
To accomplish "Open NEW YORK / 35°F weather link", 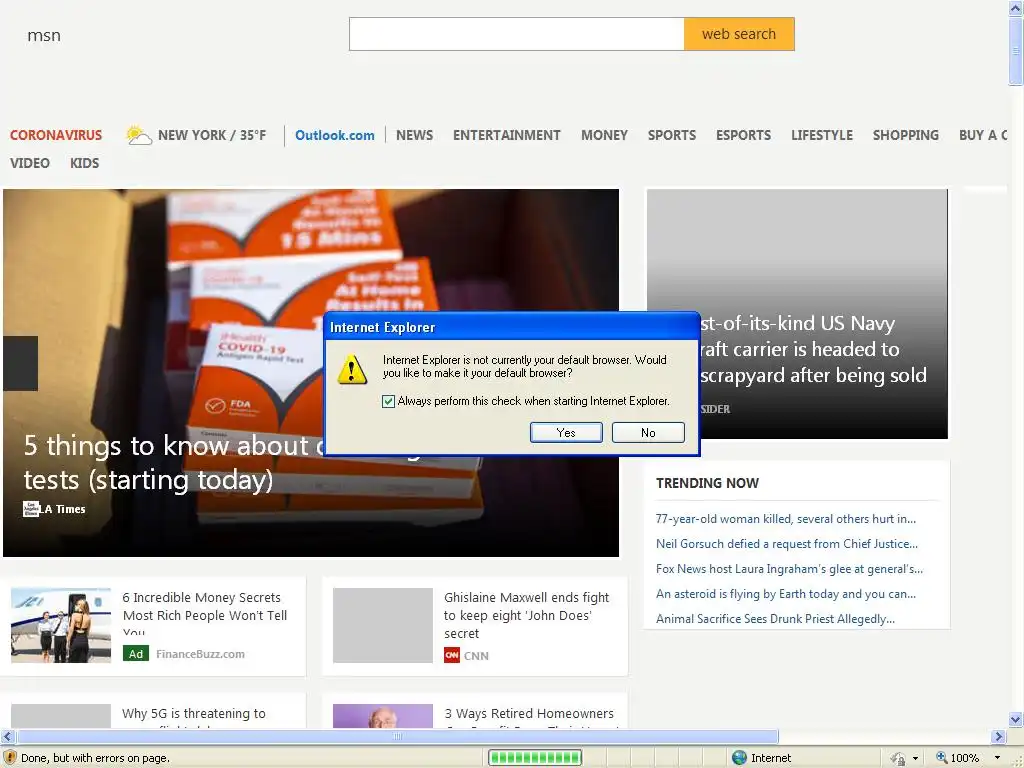I will pos(212,135).
